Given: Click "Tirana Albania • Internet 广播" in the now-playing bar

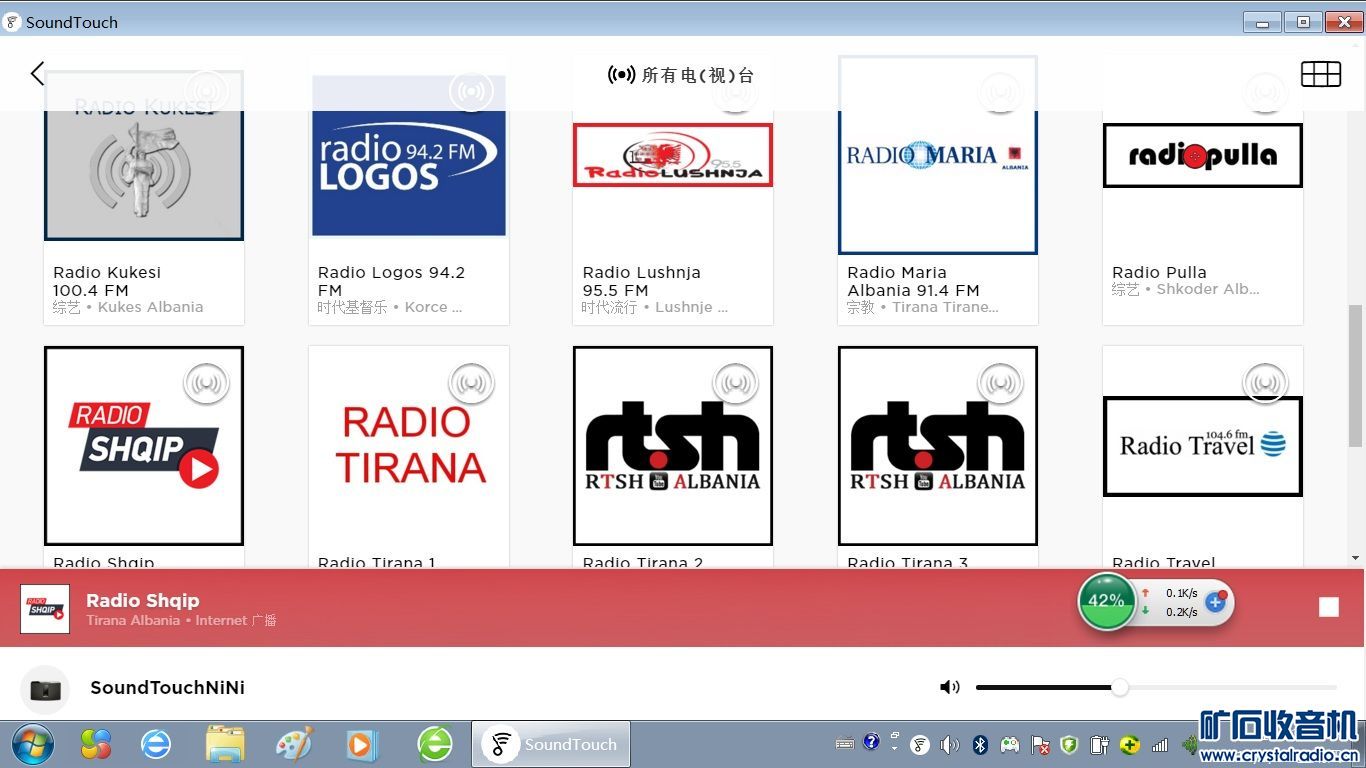Looking at the screenshot, I should click(x=181, y=620).
